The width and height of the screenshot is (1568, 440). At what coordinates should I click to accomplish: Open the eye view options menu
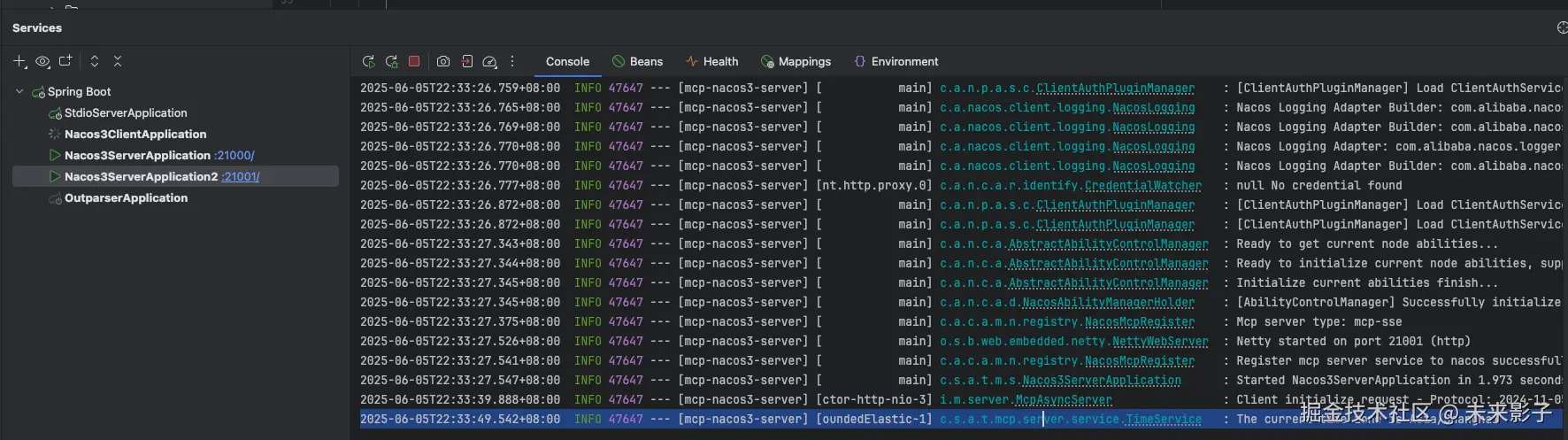[42, 61]
